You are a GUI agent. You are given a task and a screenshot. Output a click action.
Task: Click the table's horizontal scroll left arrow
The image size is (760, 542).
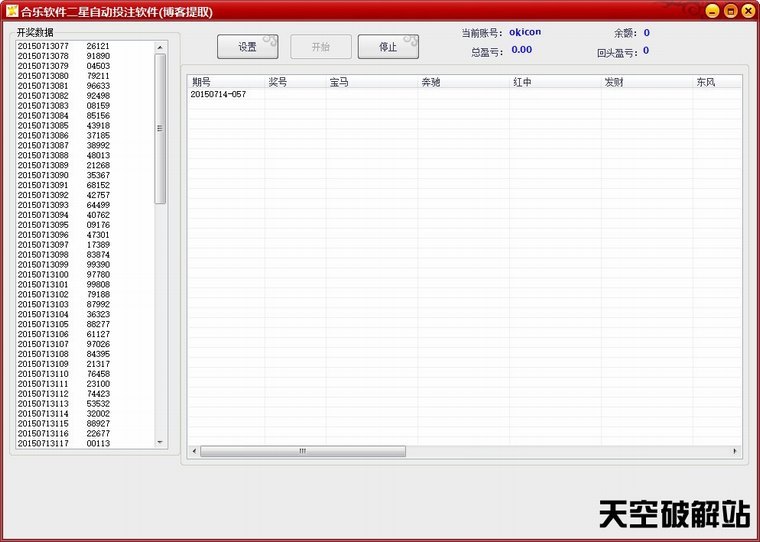[x=194, y=451]
